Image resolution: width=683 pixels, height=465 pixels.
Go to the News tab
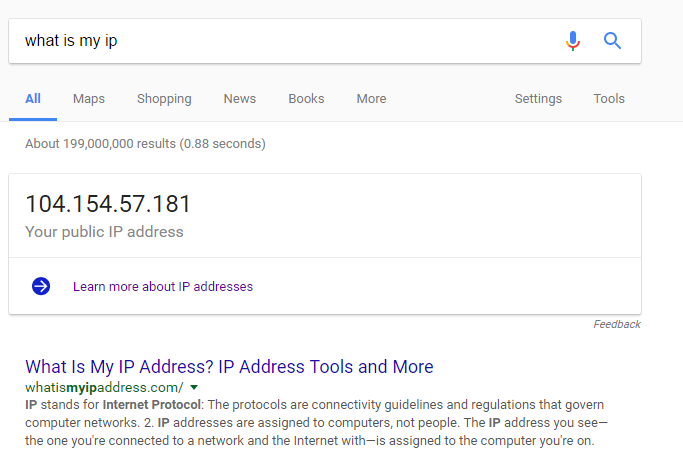pos(240,99)
